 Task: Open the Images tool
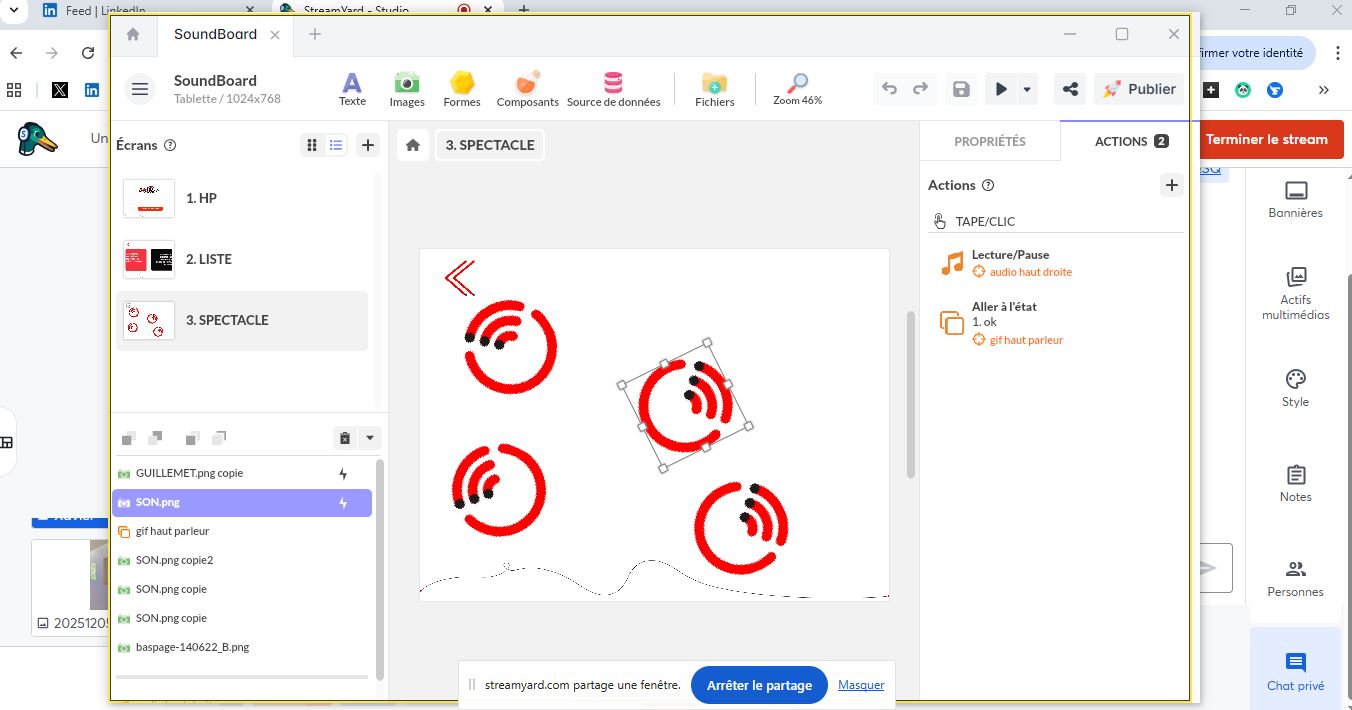point(407,88)
